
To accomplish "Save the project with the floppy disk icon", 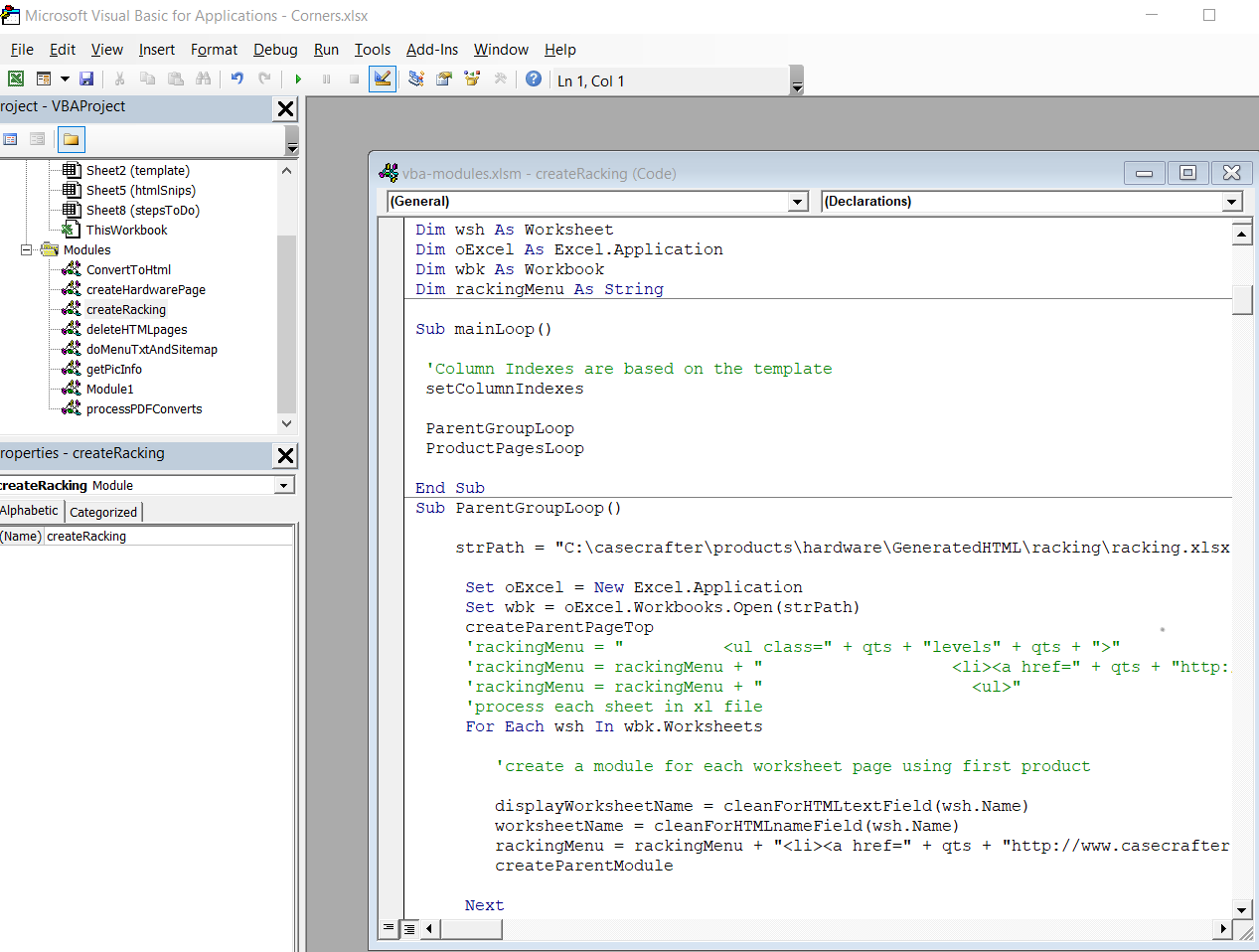I will click(86, 79).
